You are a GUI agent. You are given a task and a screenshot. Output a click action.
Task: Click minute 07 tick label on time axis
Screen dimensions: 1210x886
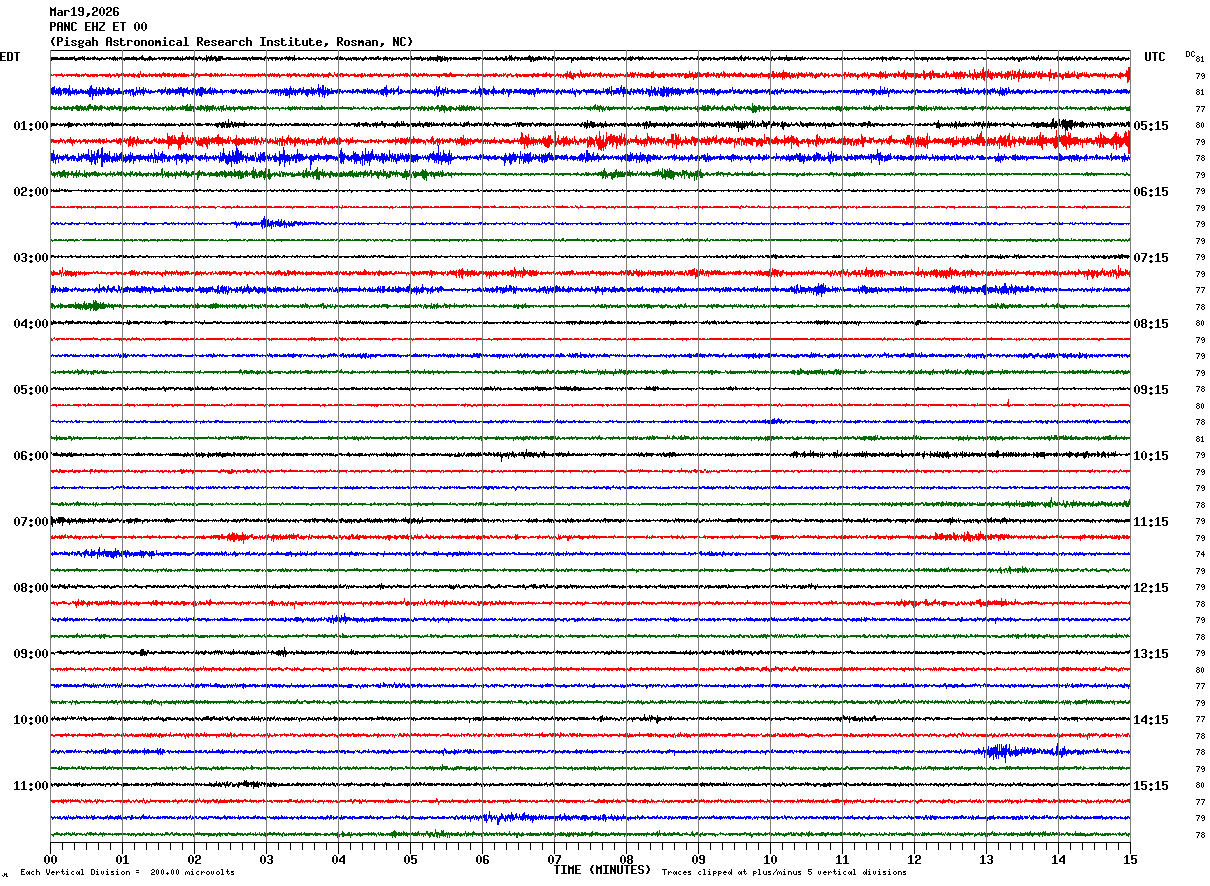point(554,859)
